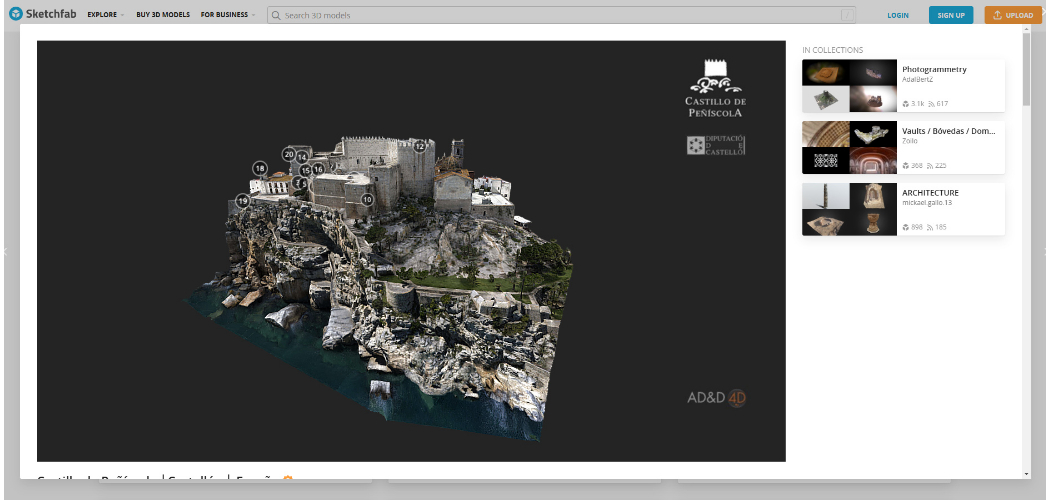Click the page vertical scrollbar thumb

click(x=1026, y=70)
